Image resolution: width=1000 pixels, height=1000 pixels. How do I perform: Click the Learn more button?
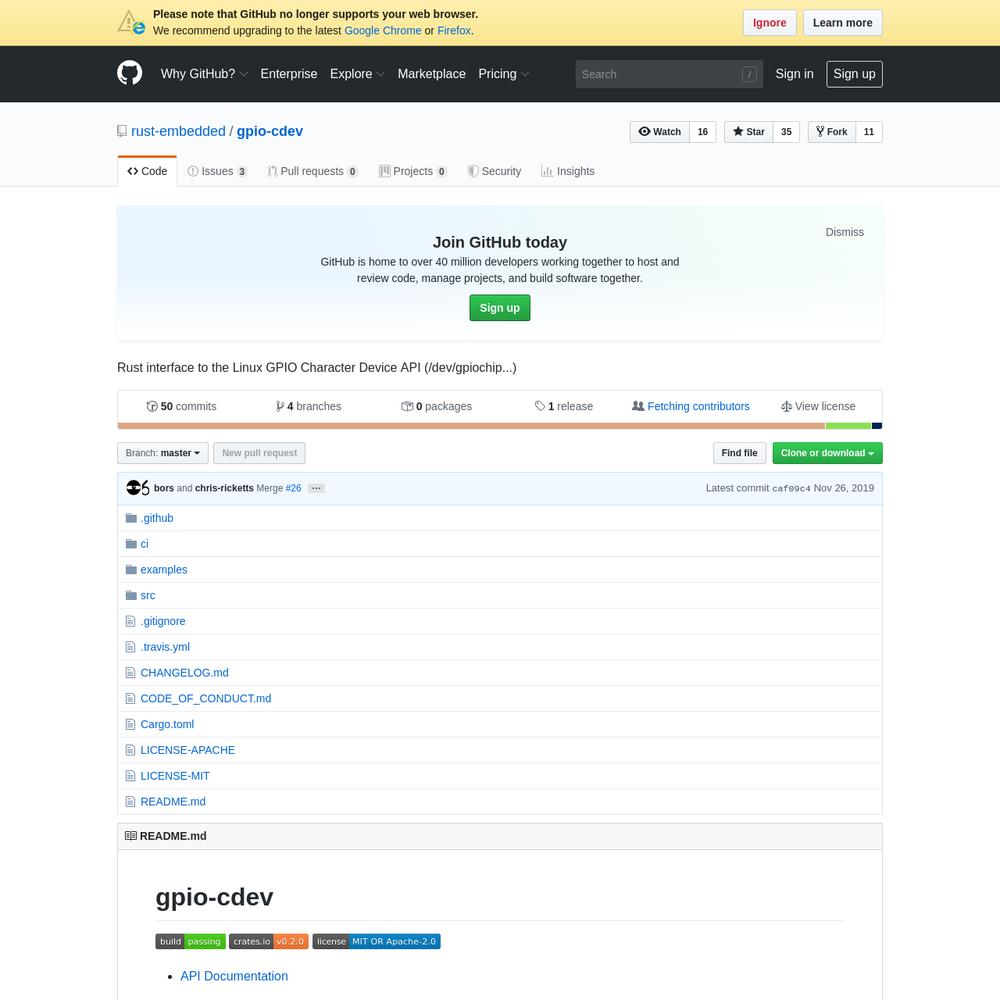[x=842, y=23]
